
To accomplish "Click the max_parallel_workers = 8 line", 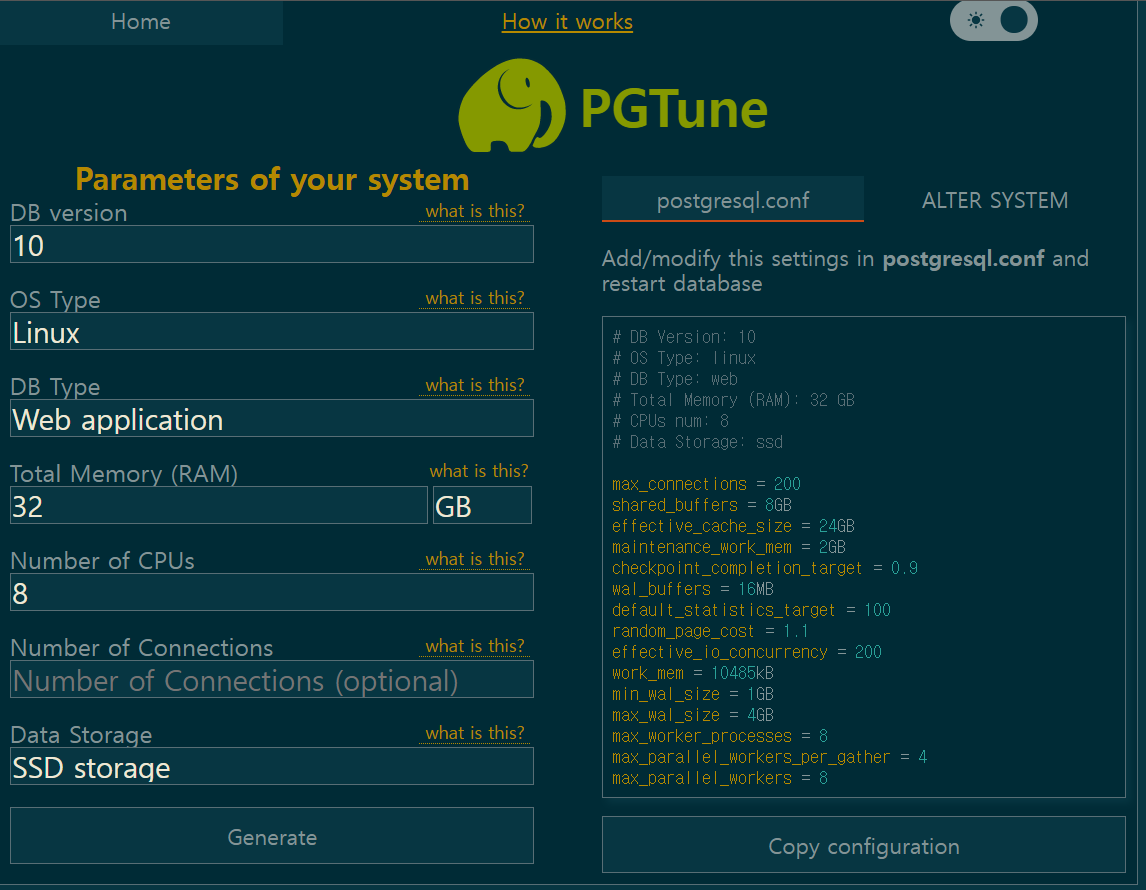I will coord(720,779).
